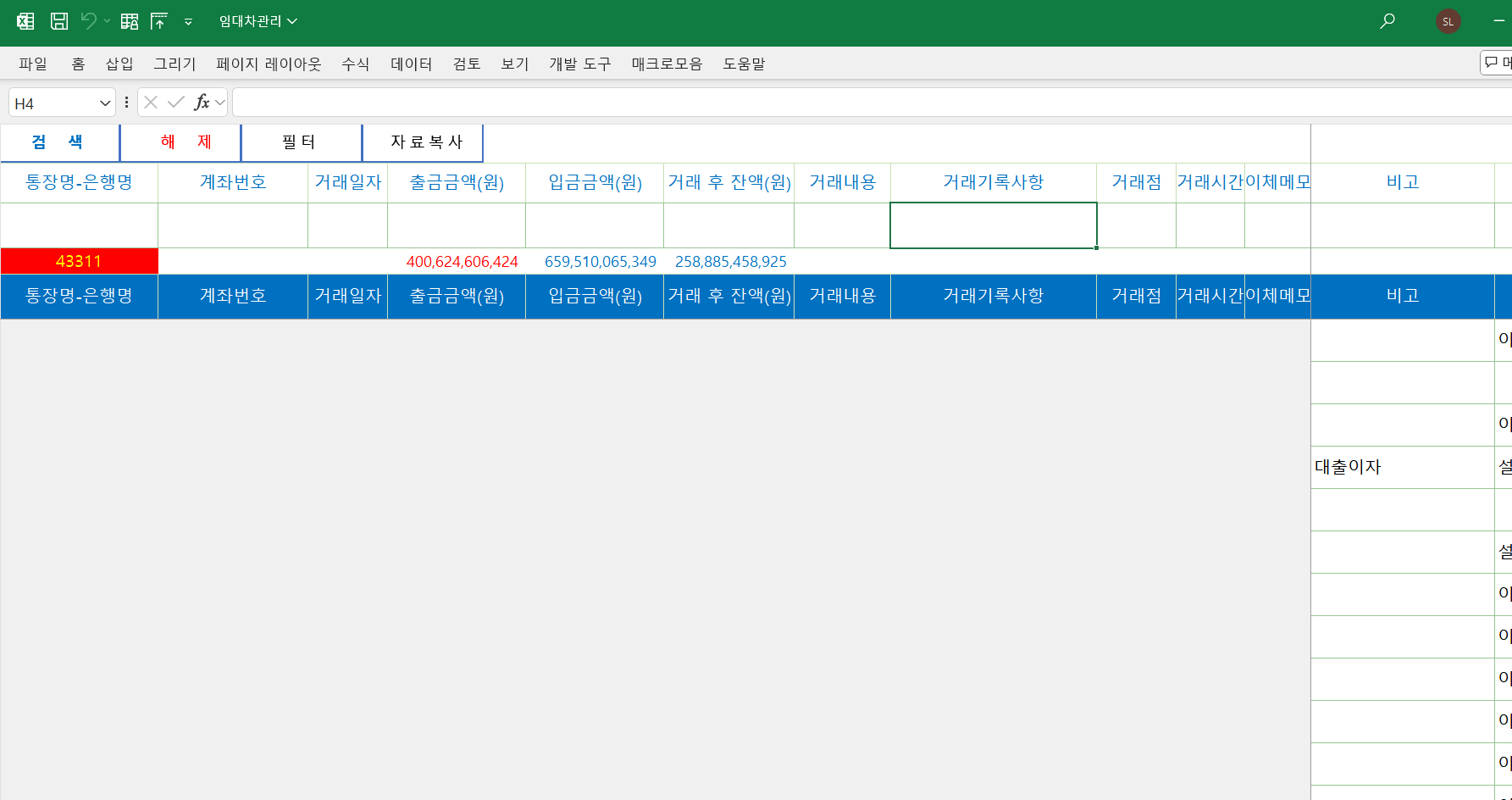The image size is (1512, 800).
Task: Click the Name Box showing H4
Action: [53, 103]
